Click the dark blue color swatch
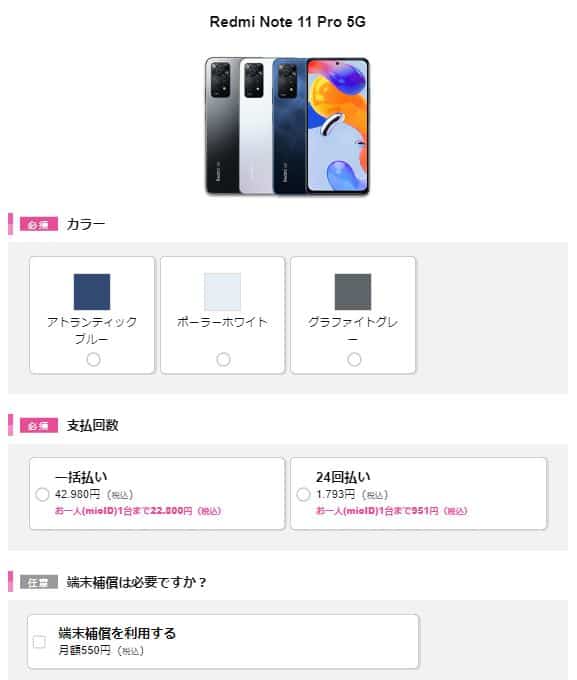Image resolution: width=577 pixels, height=680 pixels. 92,291
